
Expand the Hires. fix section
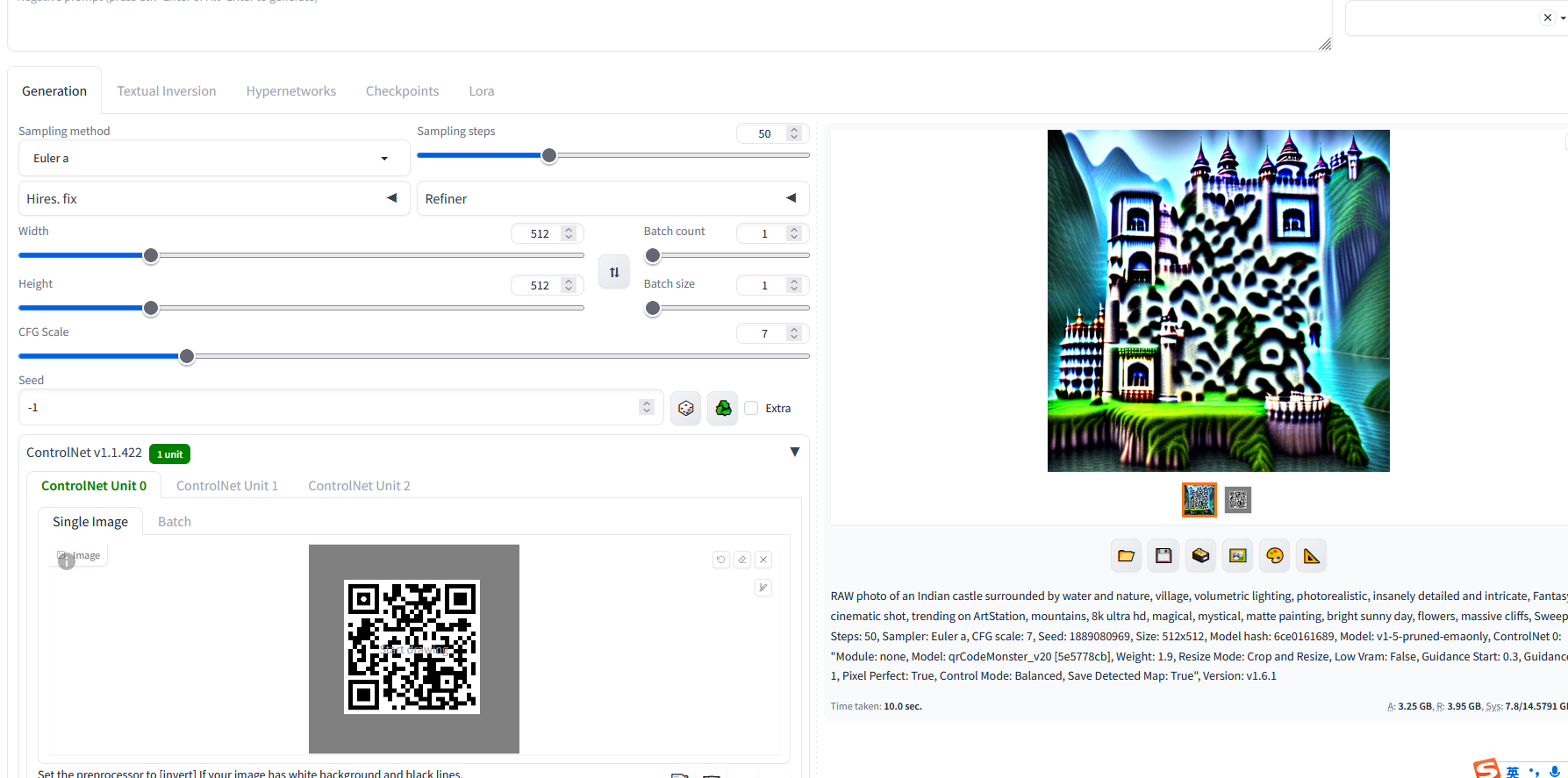(x=214, y=198)
